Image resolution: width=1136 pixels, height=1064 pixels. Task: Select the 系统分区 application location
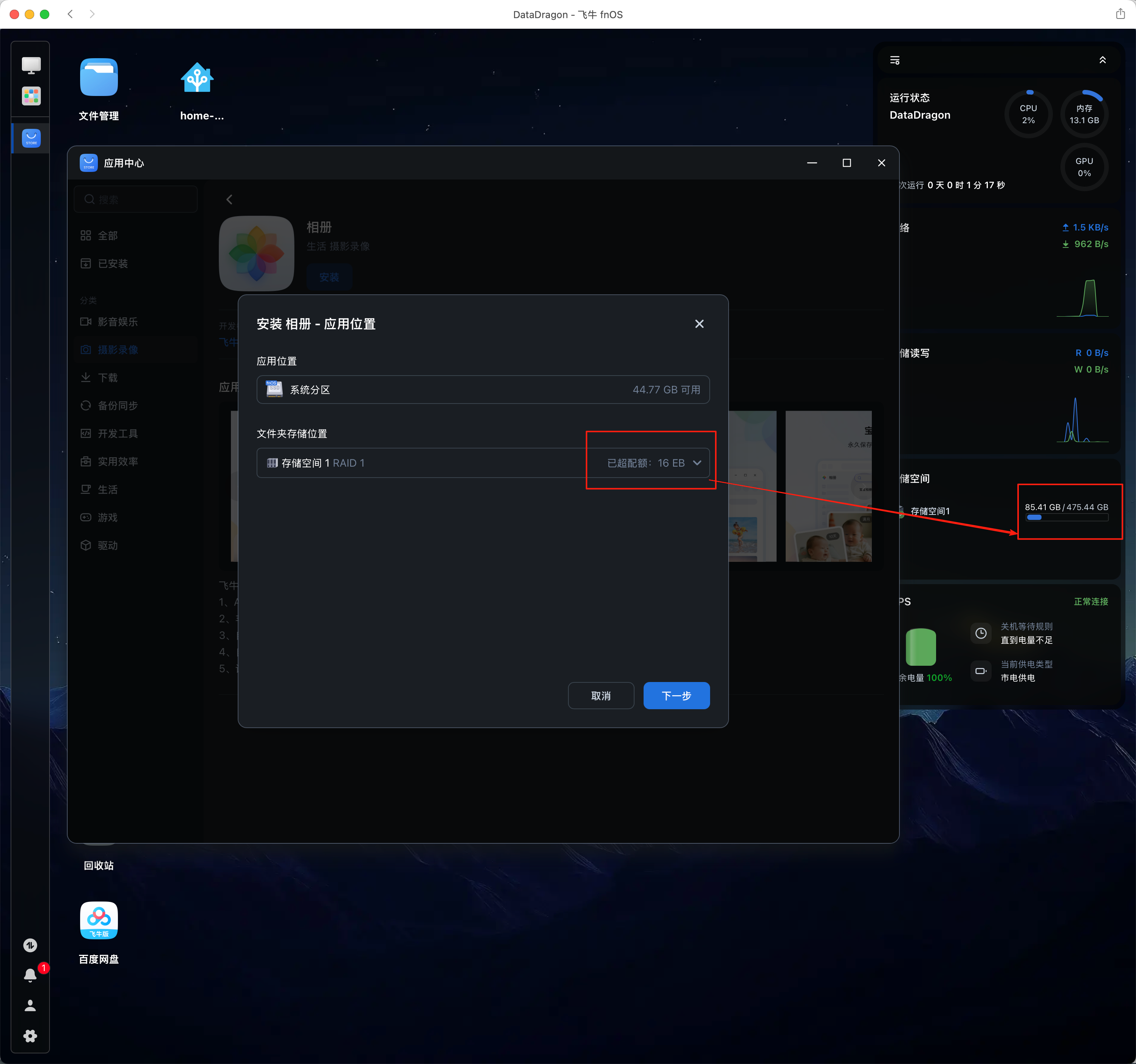tap(483, 390)
